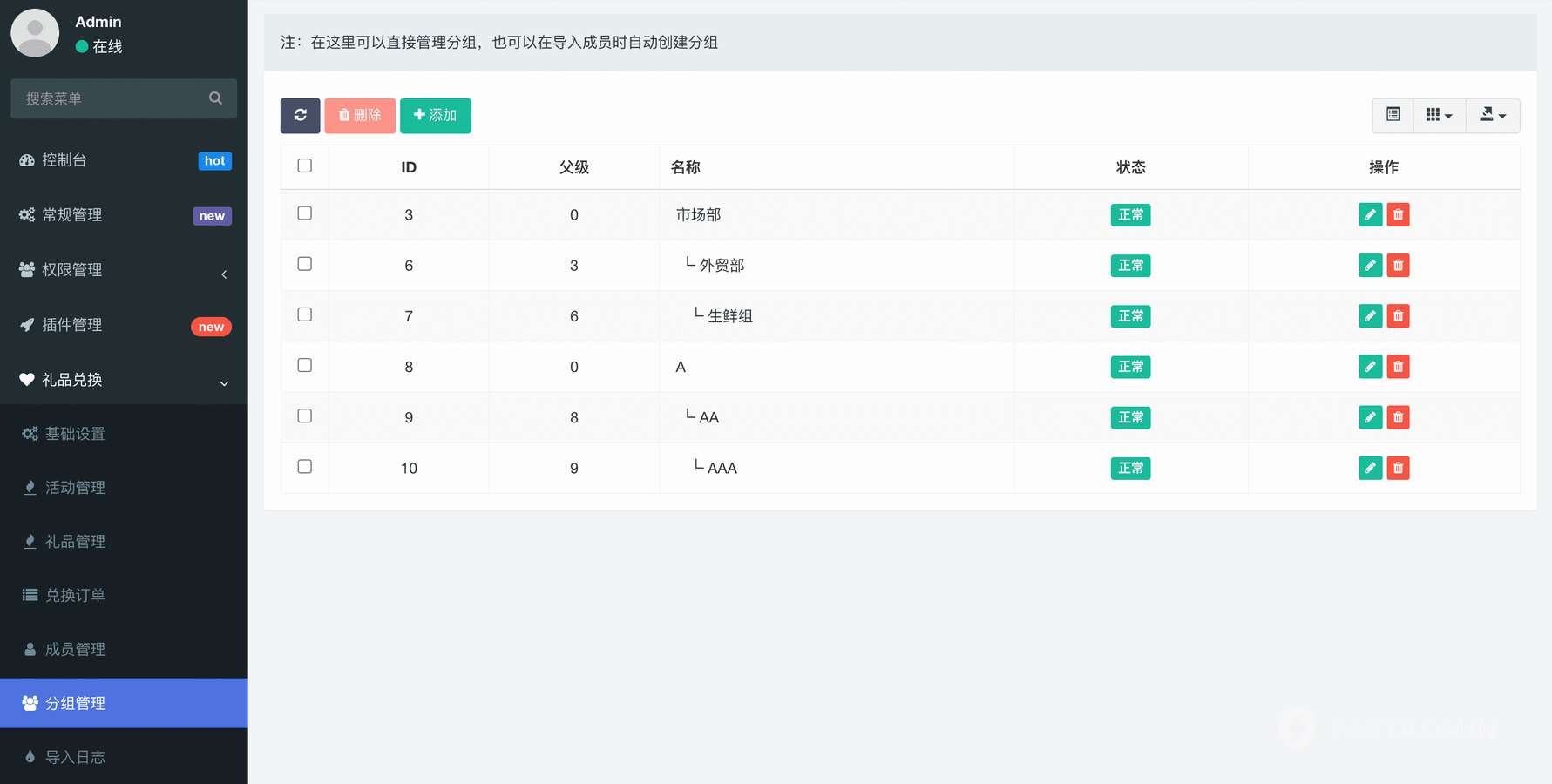The image size is (1552, 784).
Task: Check the select-all checkbox in table header
Action: coord(304,166)
